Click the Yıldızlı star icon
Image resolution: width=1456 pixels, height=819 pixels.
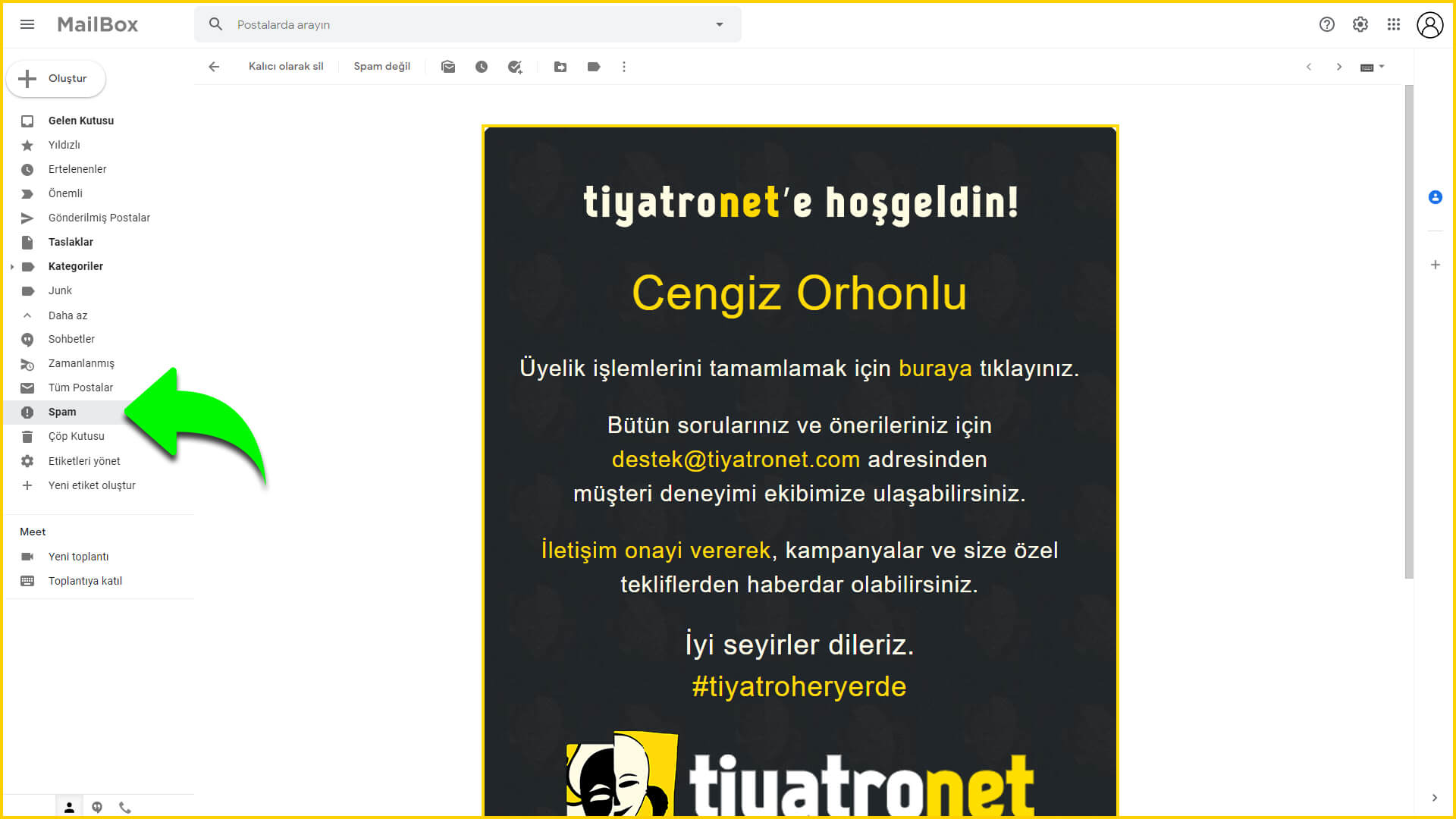[x=27, y=146]
